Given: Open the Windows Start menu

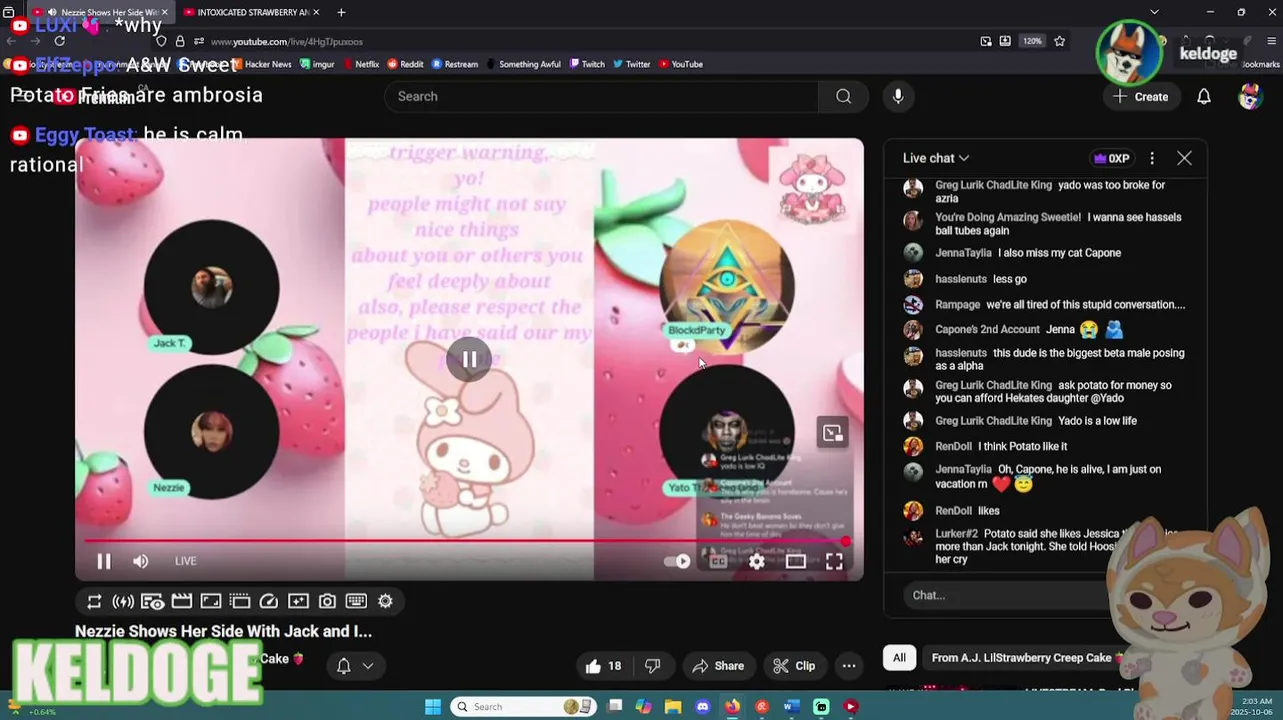Looking at the screenshot, I should click(433, 706).
